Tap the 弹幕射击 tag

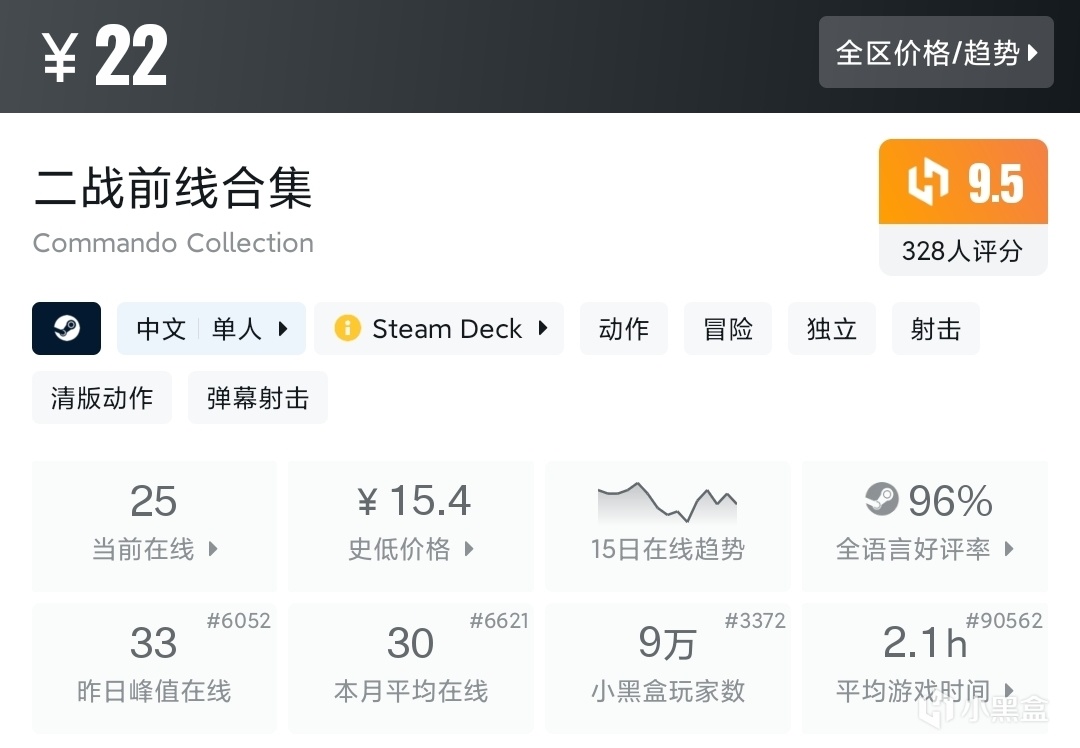(x=258, y=398)
